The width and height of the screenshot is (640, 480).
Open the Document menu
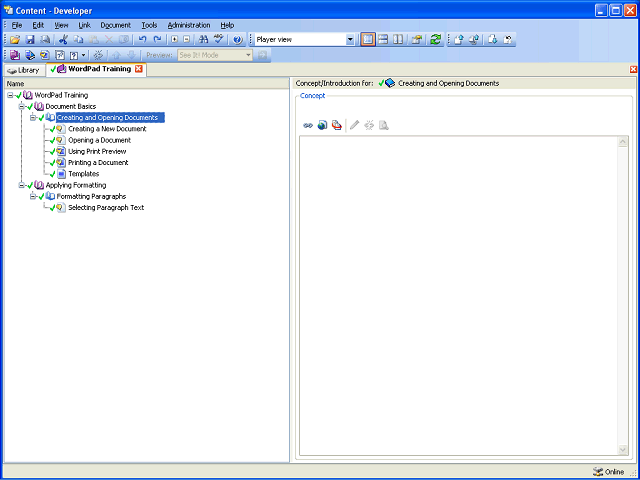point(116,25)
